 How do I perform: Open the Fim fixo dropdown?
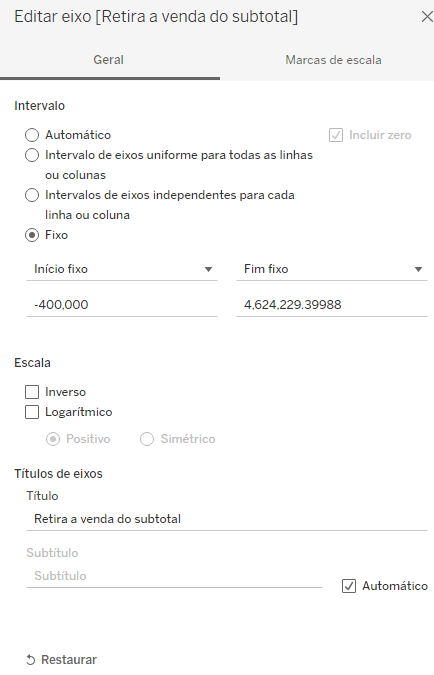coord(332,269)
